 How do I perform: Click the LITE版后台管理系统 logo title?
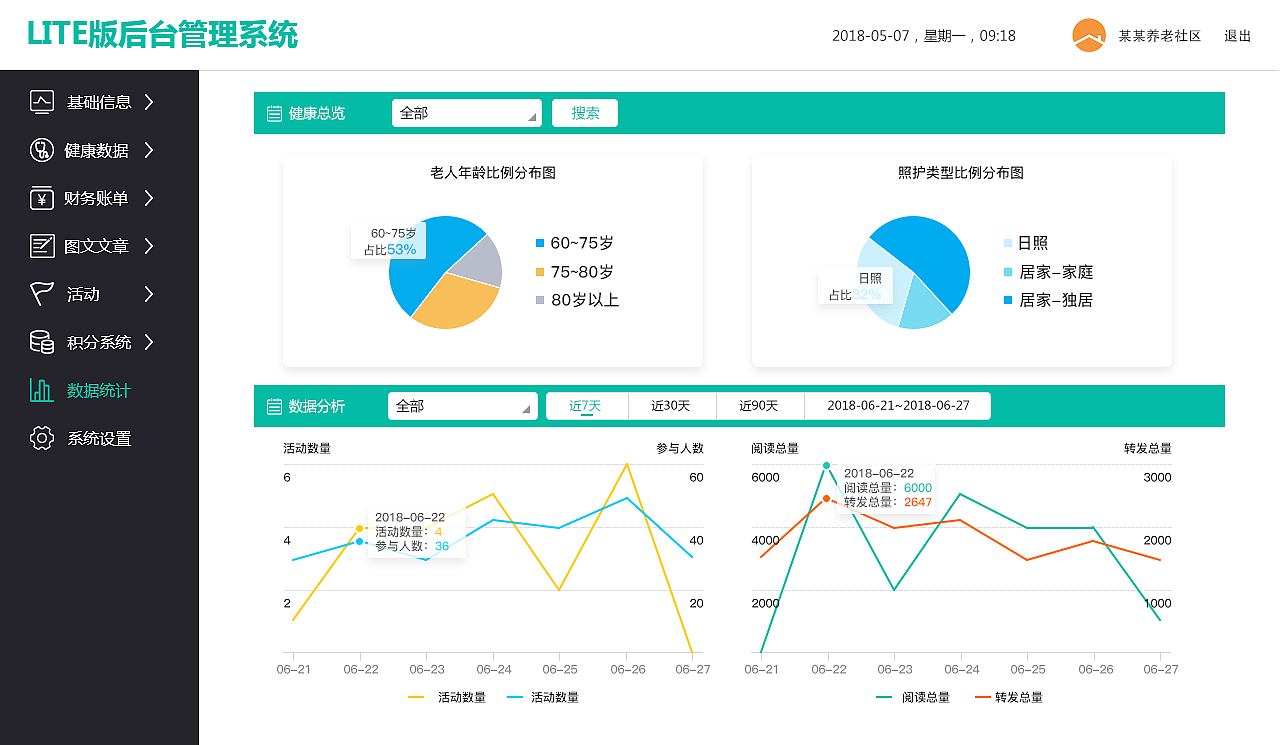163,34
